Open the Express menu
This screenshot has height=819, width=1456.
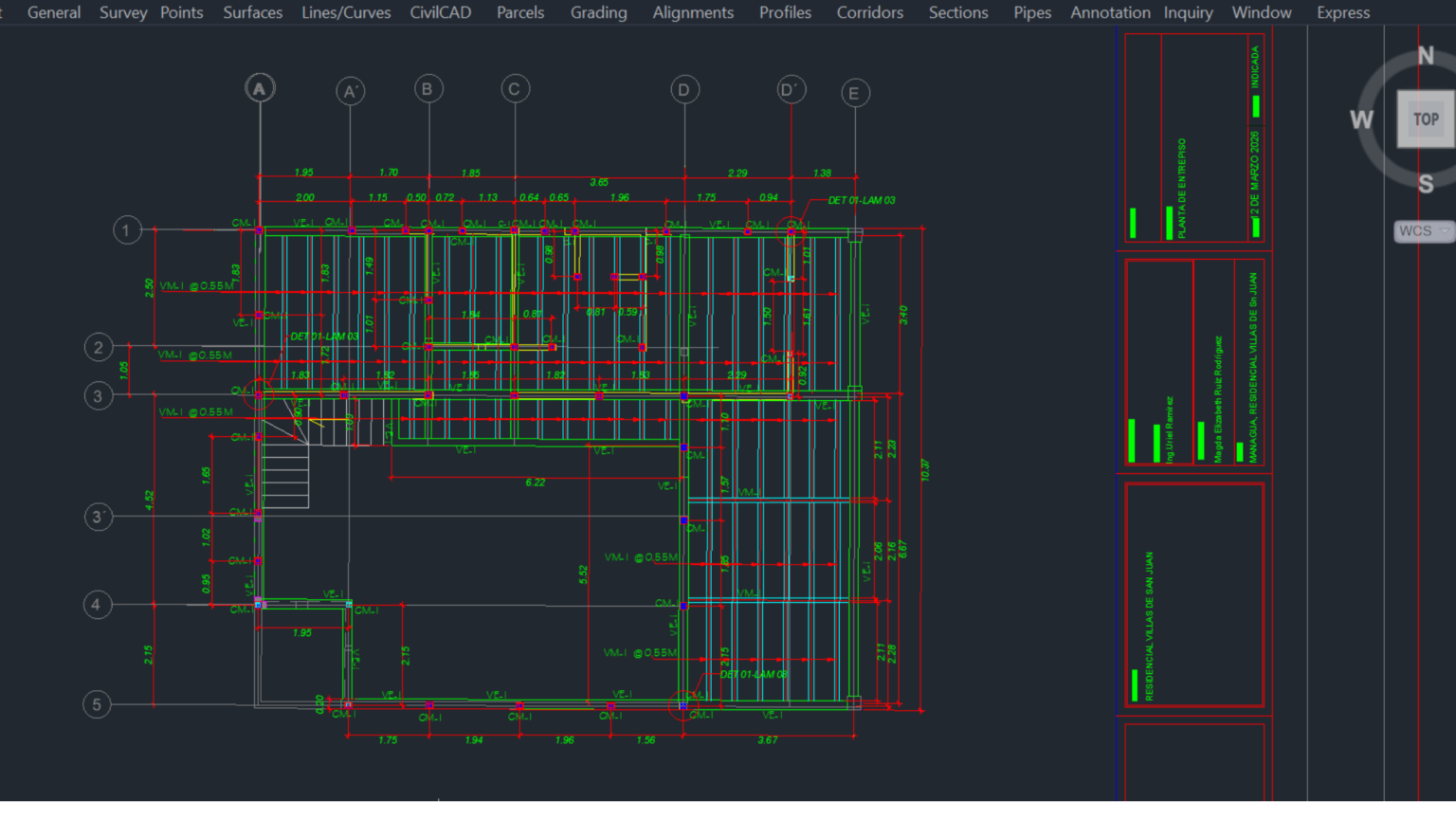[1343, 12]
